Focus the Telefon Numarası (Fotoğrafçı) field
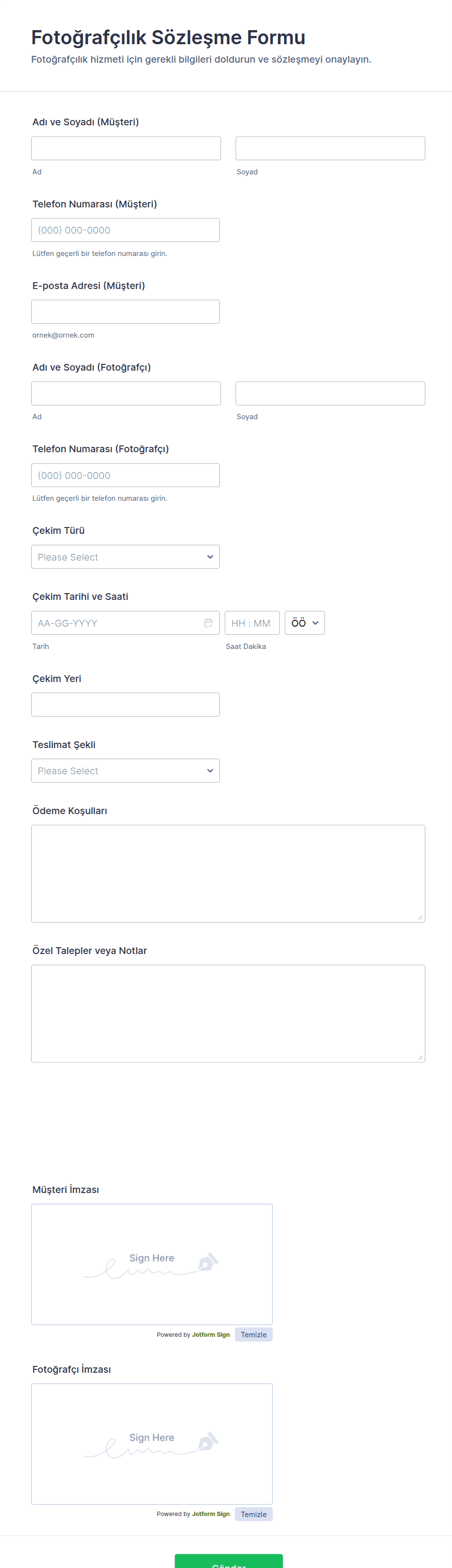This screenshot has height=1568, width=452. [x=125, y=476]
